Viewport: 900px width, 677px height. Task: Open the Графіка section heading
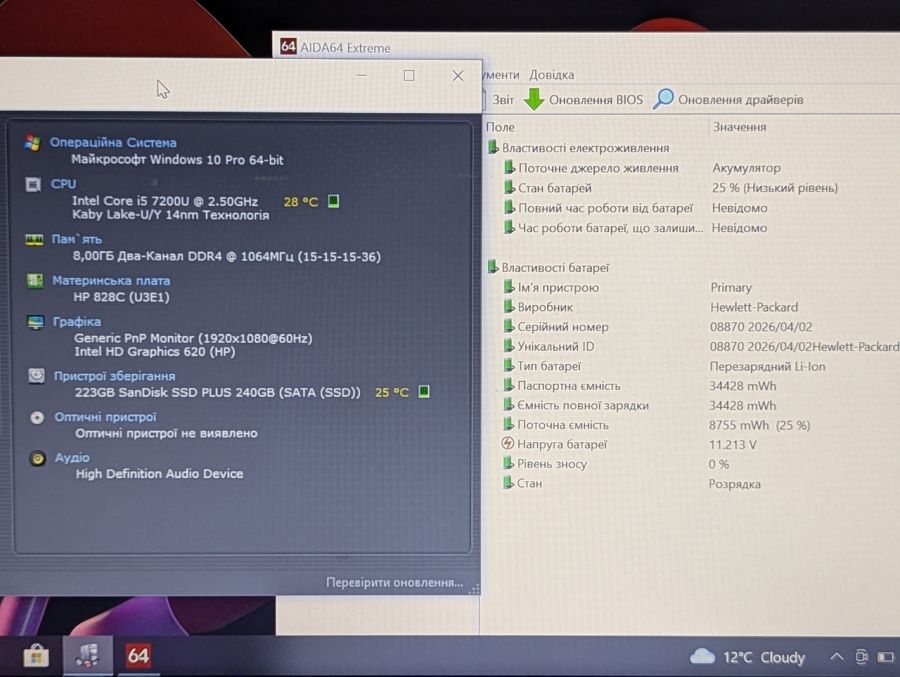[77, 322]
